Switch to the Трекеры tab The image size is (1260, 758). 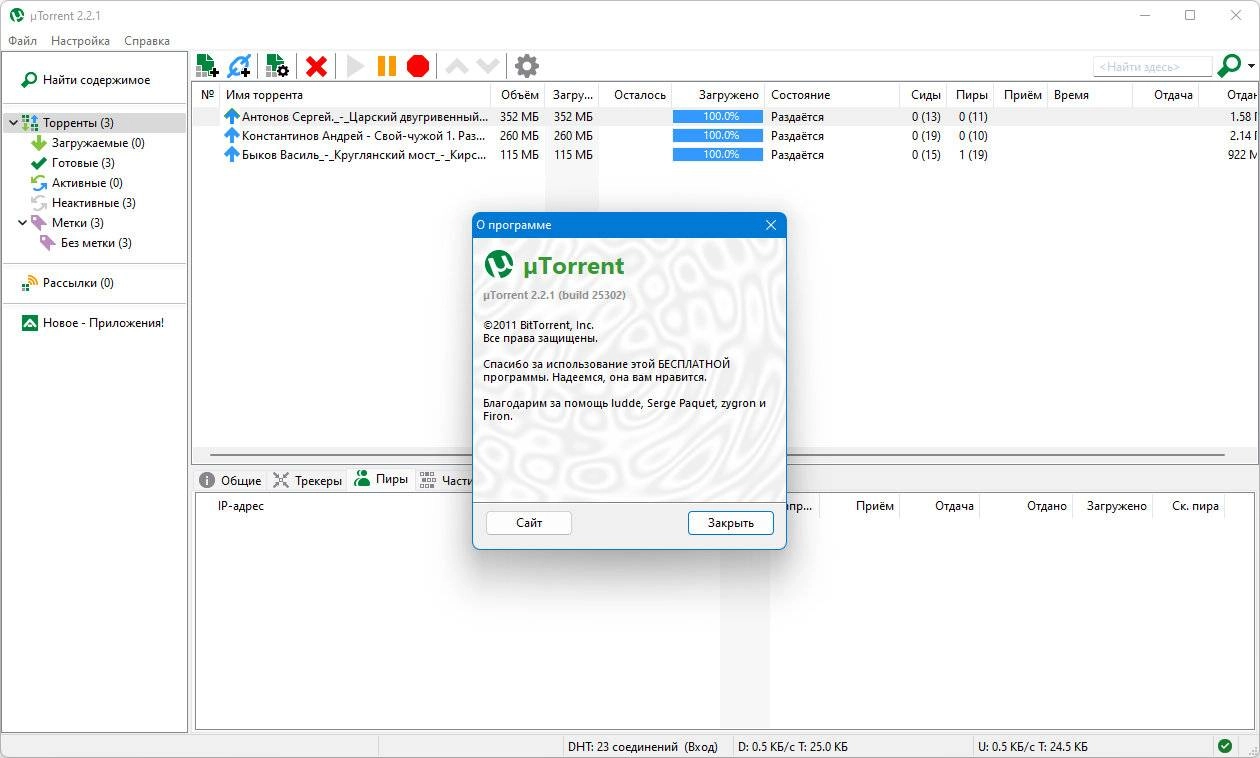(x=307, y=480)
